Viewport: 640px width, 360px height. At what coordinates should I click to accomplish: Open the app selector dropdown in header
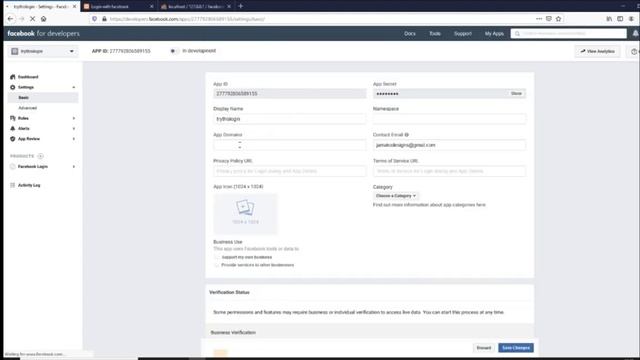[43, 51]
